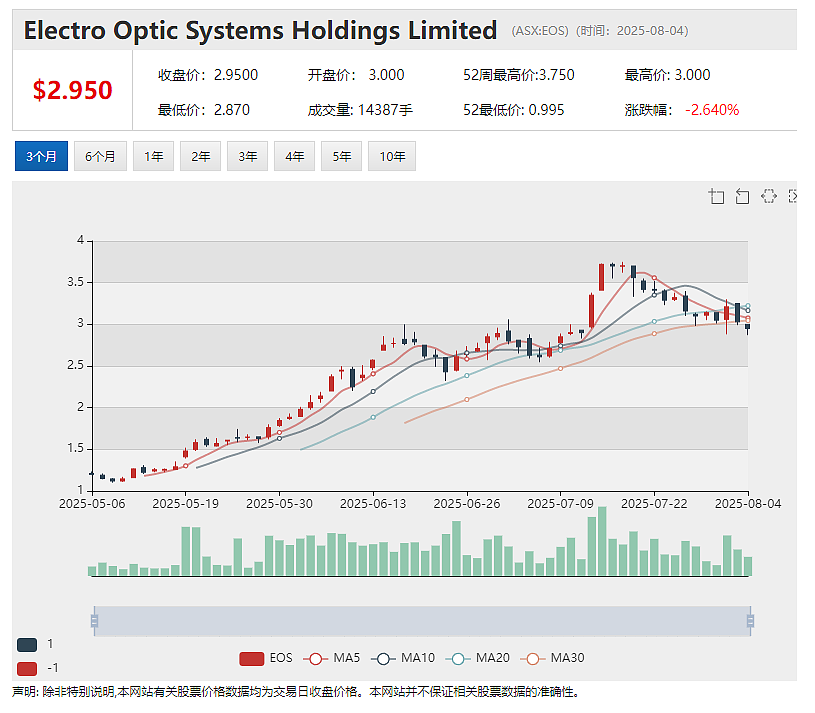Click the big red $2.950 price
Viewport: 815px width, 713px height.
pos(72,90)
